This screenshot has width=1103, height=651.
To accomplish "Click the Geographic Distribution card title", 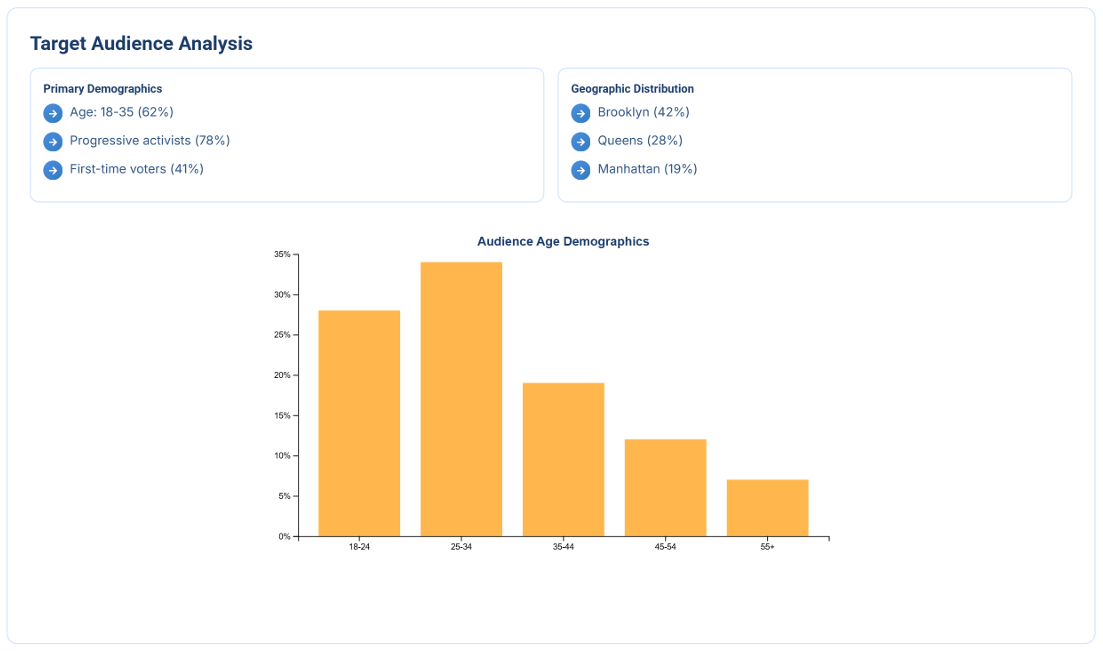I will 632,89.
